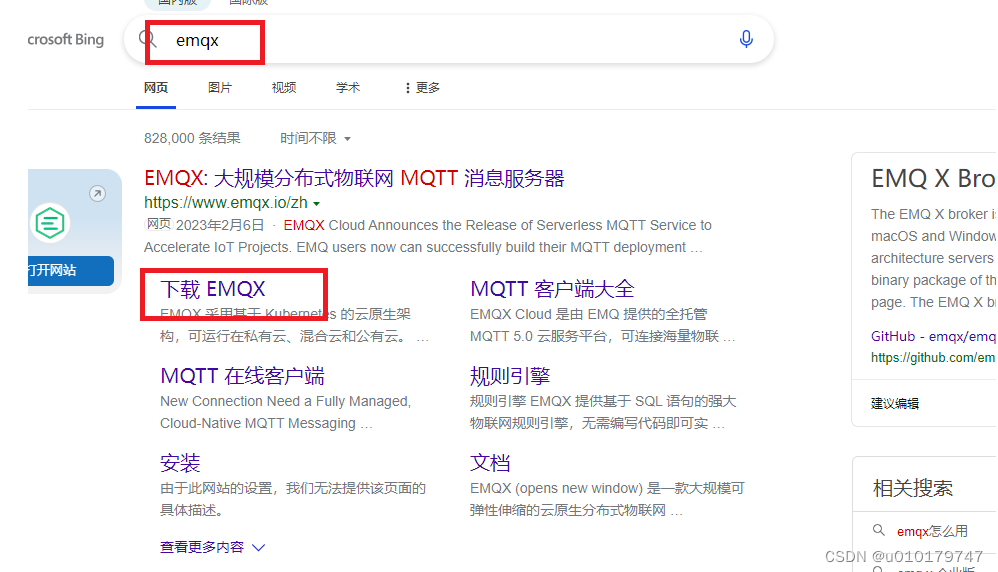
Task: Click the magnifier search icon in search box
Action: click(148, 39)
